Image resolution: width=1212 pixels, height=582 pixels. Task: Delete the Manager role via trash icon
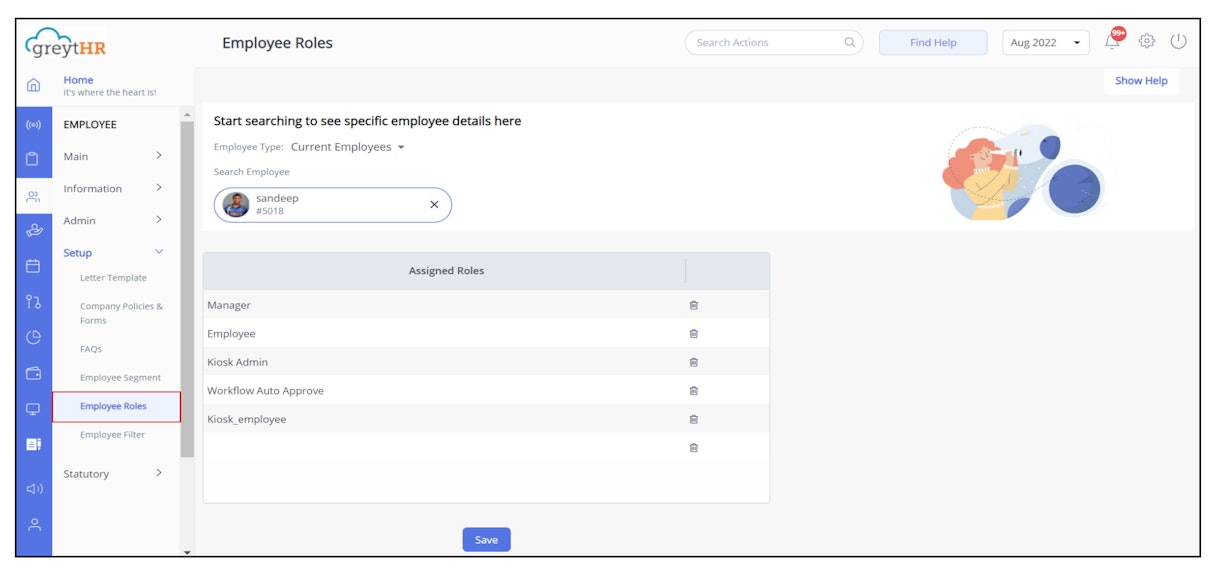tap(693, 305)
